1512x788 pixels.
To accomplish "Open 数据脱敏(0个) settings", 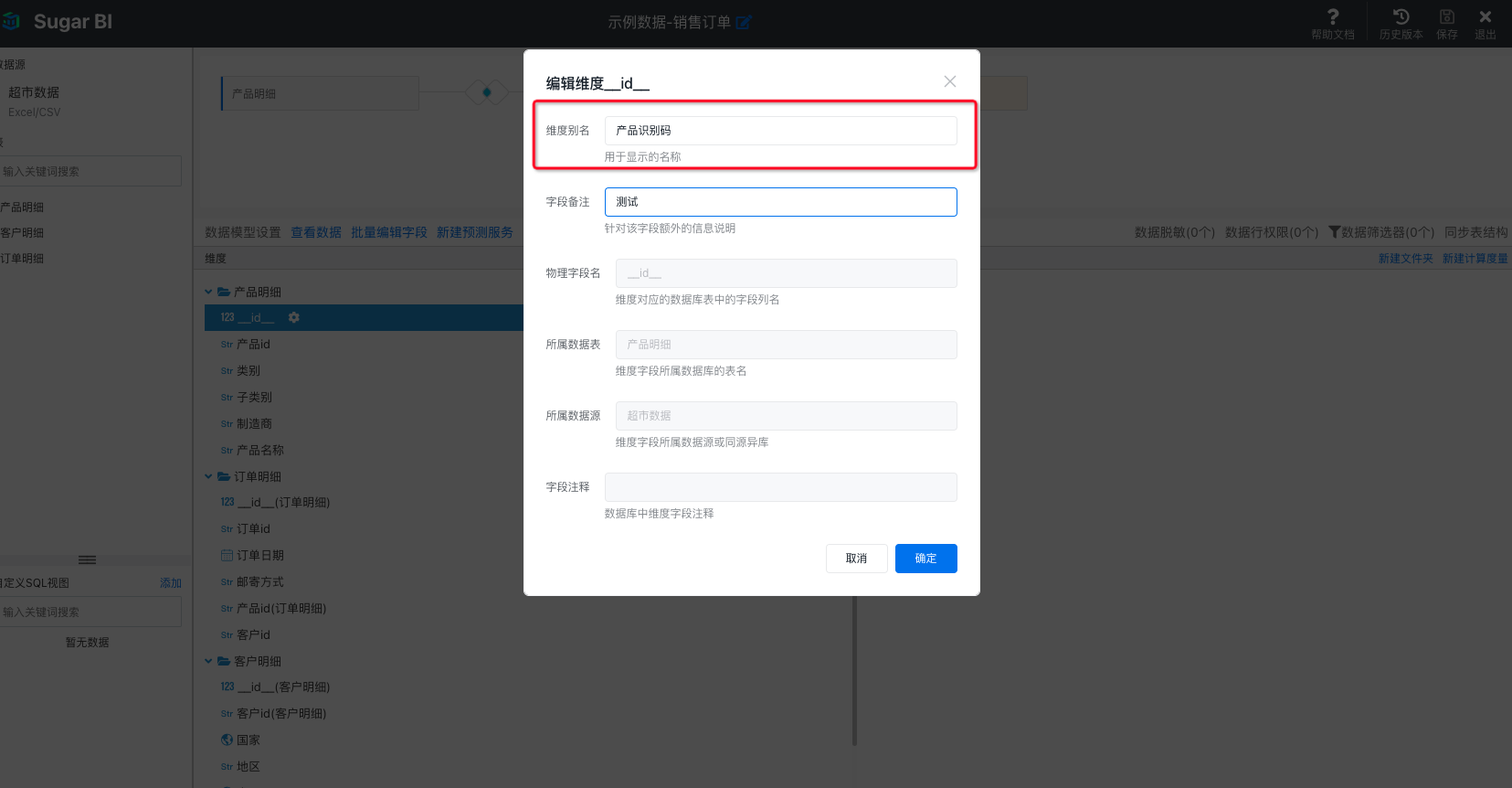I will [1175, 232].
